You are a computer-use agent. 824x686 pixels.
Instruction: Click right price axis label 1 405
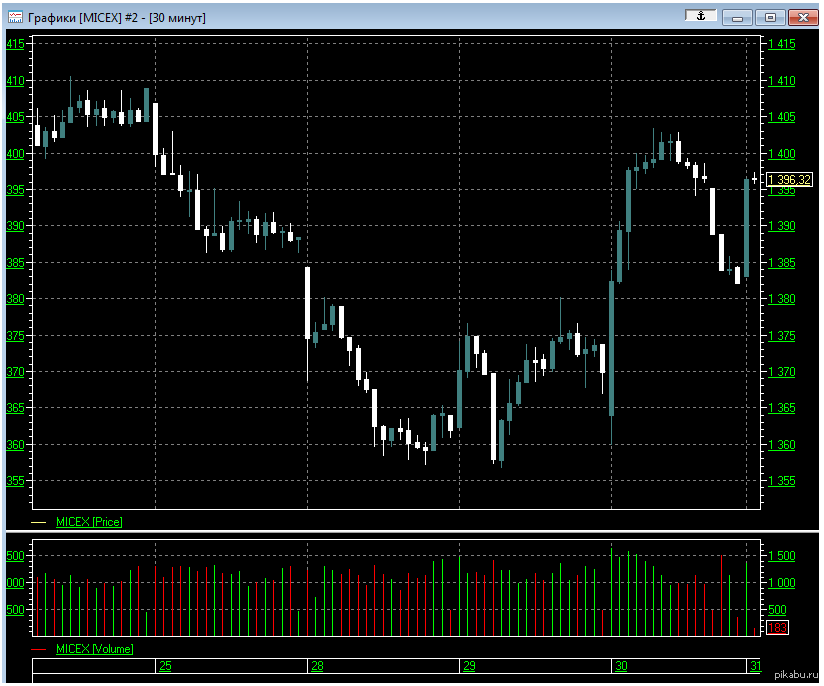[x=782, y=117]
